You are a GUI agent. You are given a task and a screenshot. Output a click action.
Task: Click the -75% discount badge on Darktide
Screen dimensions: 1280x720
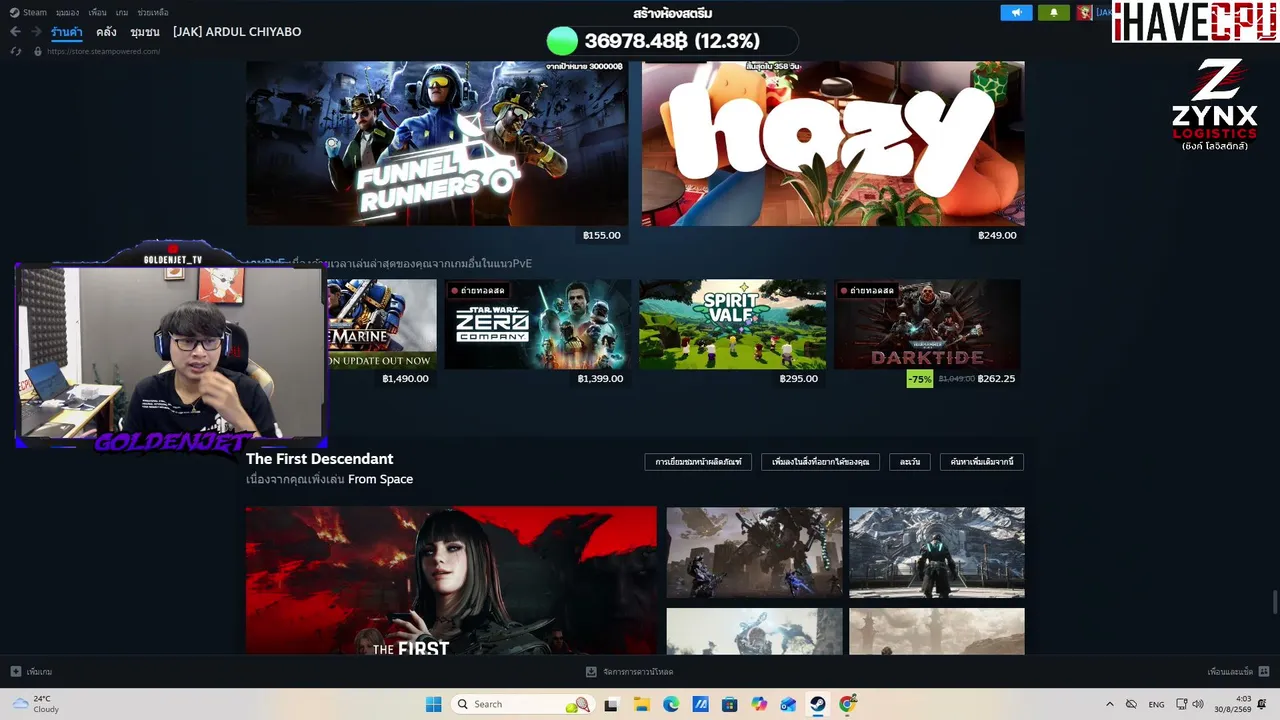(920, 379)
